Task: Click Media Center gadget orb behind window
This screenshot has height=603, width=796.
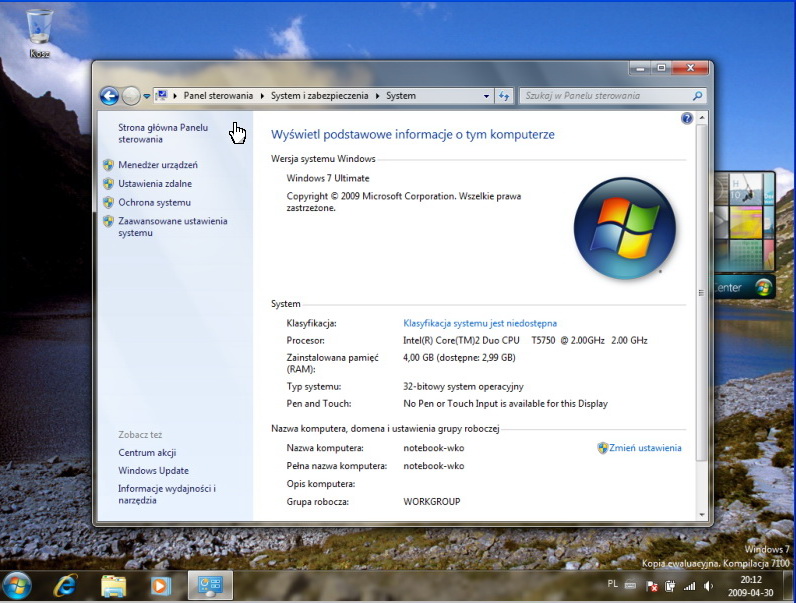Action: click(763, 288)
